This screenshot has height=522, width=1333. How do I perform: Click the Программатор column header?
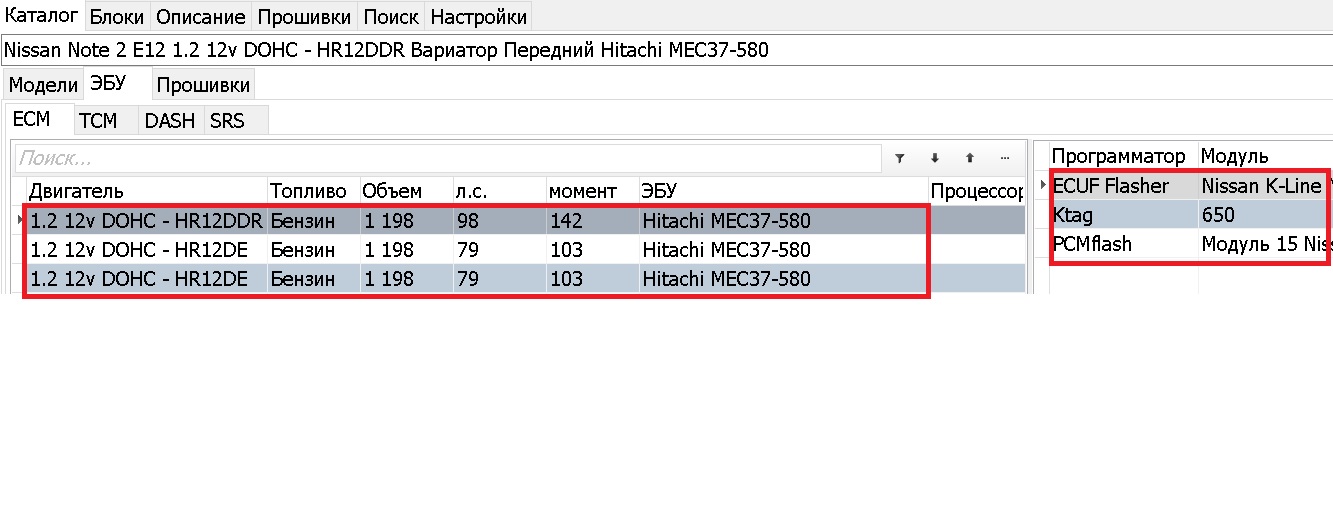[x=1118, y=156]
